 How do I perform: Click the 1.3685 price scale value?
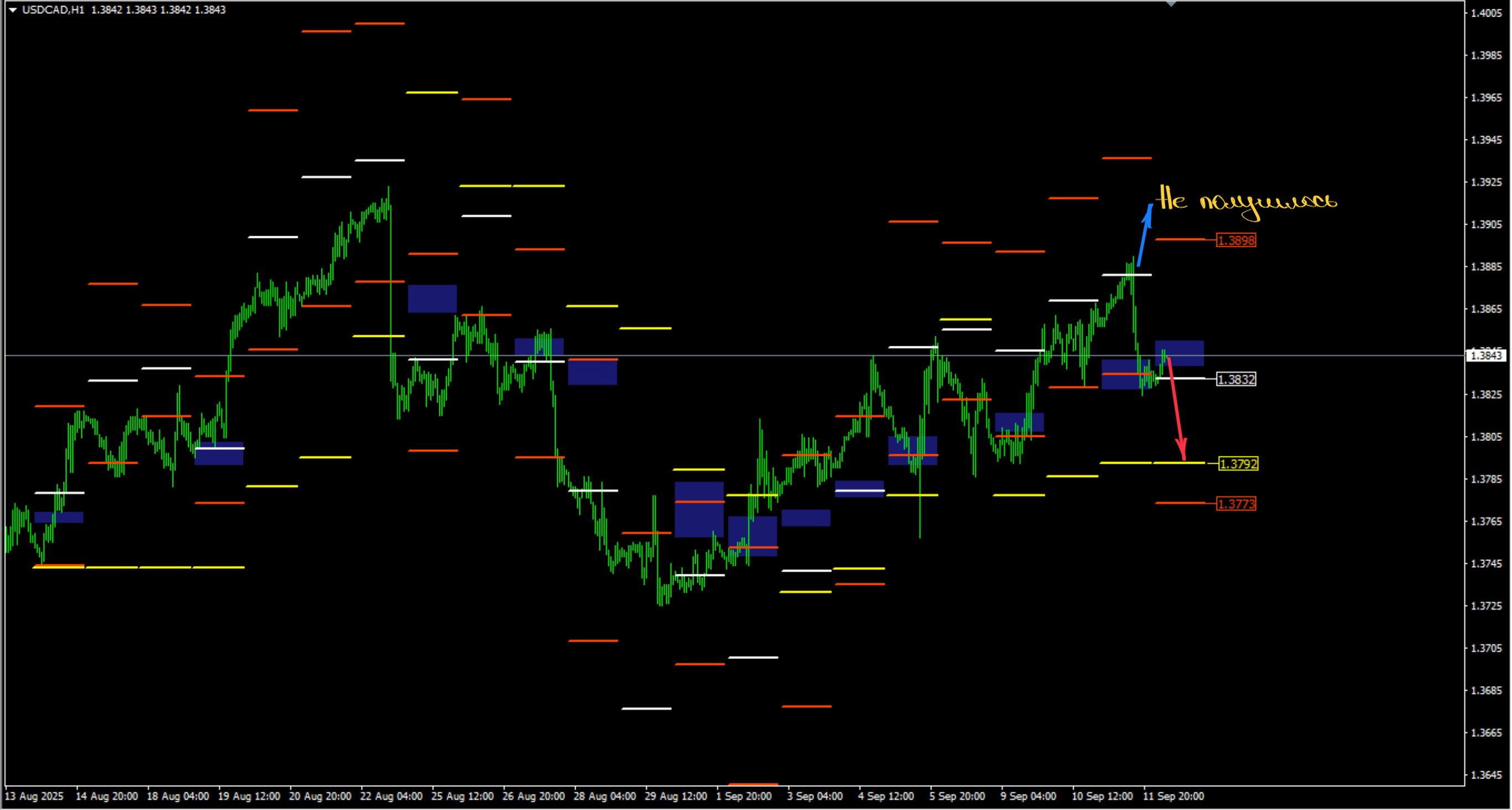[x=1486, y=690]
